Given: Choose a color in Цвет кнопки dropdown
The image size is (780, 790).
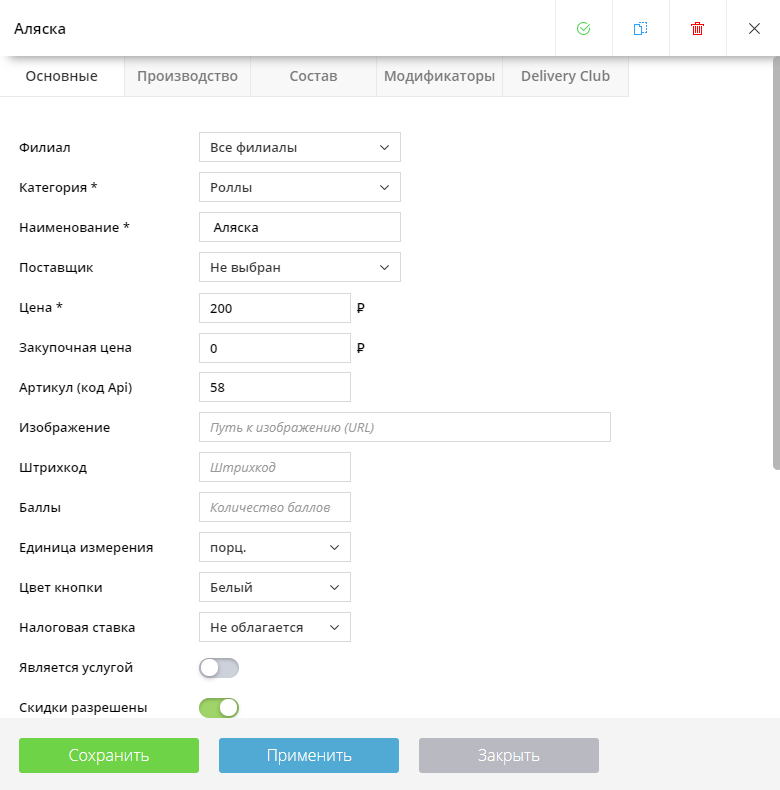Looking at the screenshot, I should 275,587.
